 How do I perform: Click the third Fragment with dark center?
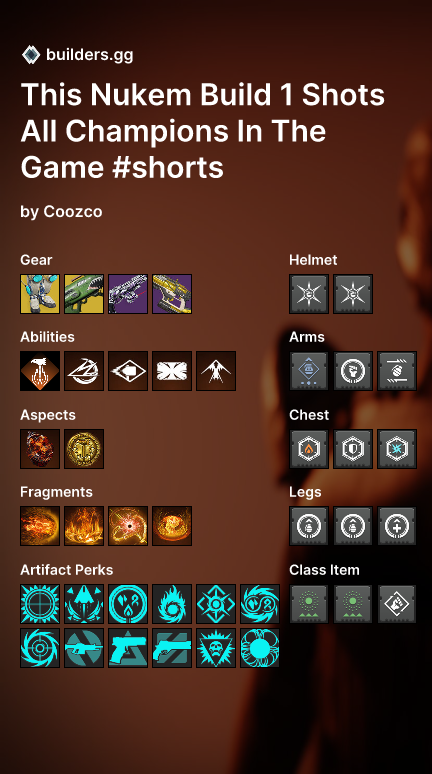[128, 526]
